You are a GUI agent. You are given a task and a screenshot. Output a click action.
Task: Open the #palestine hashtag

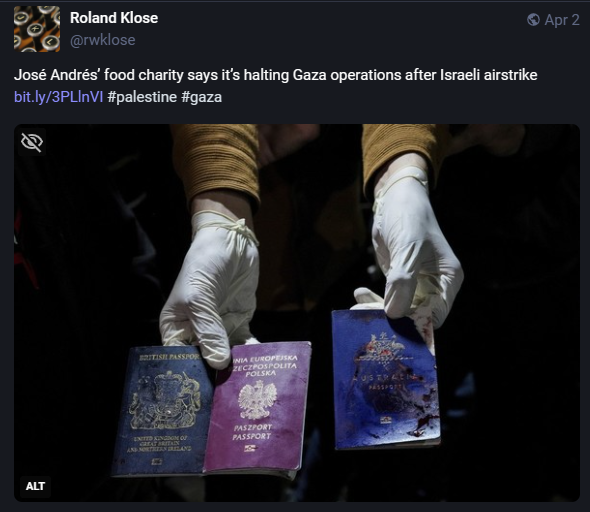click(x=142, y=97)
